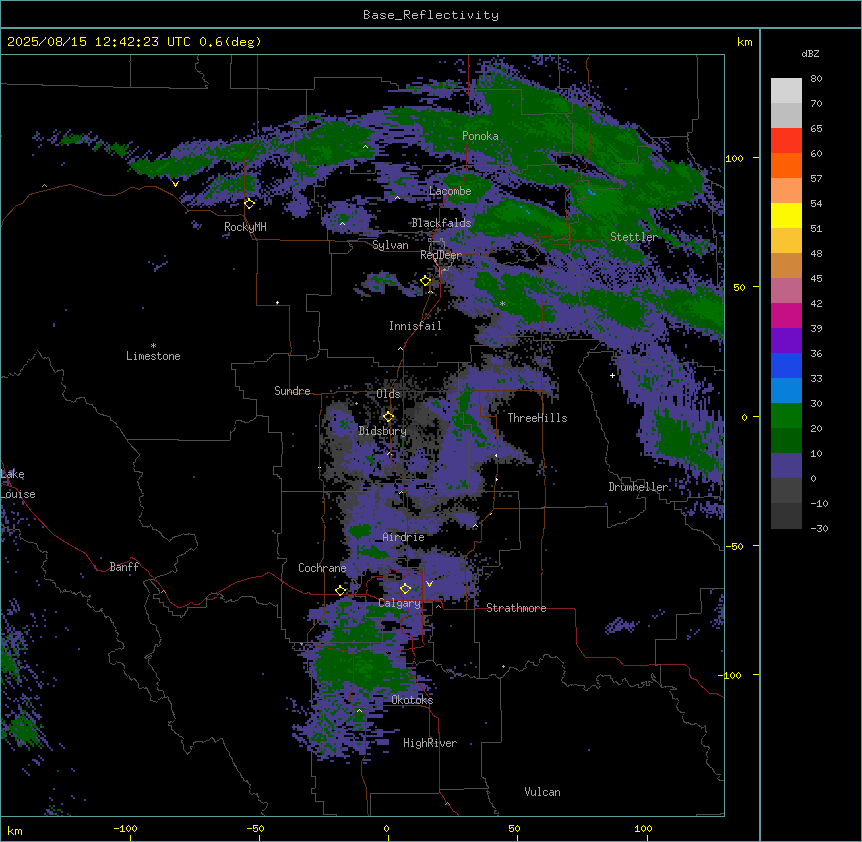Click the Didsbury town label
The width and height of the screenshot is (862, 842).
(383, 431)
